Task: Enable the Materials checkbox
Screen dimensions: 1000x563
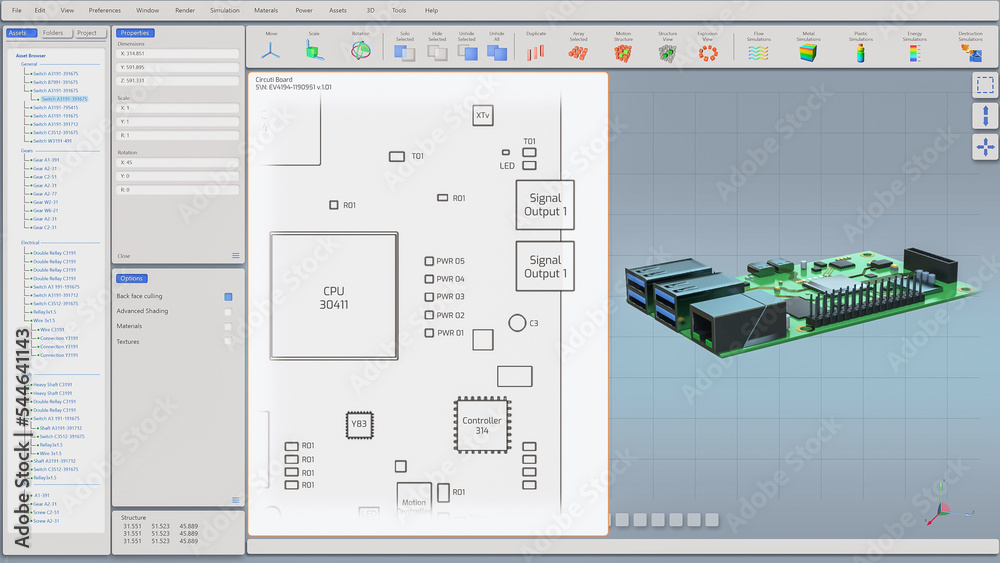Action: tap(228, 326)
